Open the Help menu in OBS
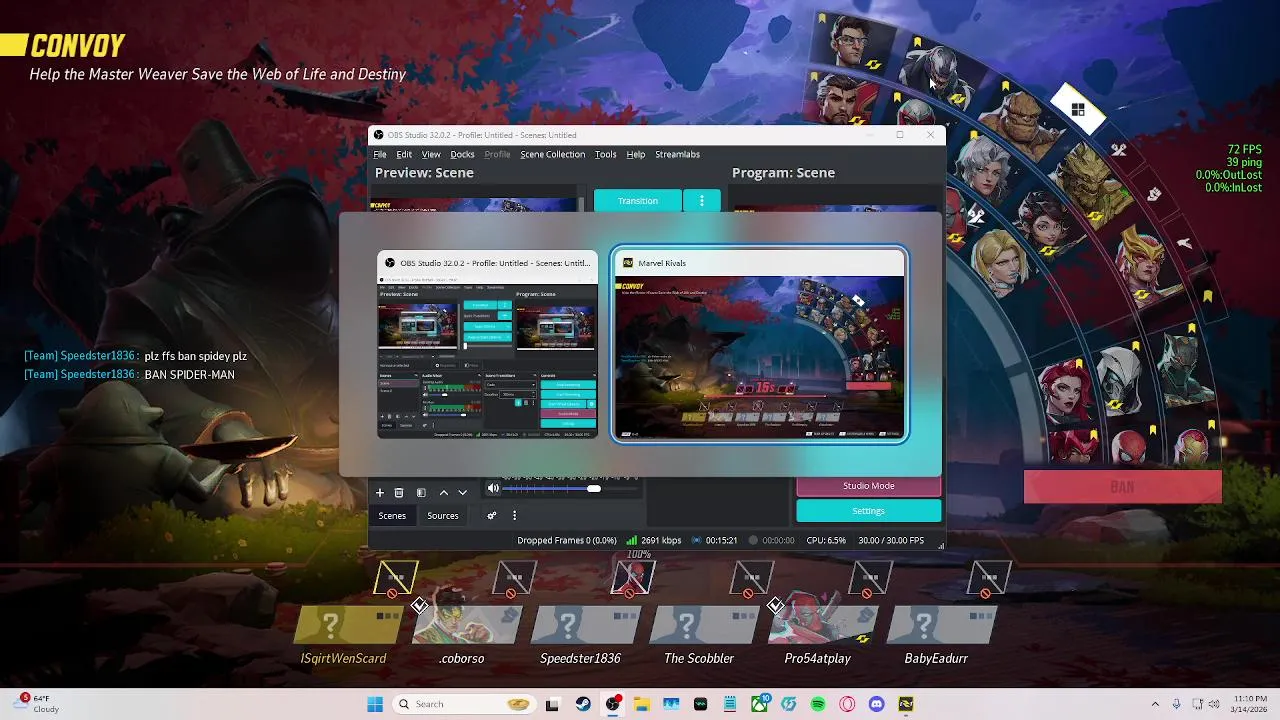Screen dimensions: 1280x720 (636, 154)
